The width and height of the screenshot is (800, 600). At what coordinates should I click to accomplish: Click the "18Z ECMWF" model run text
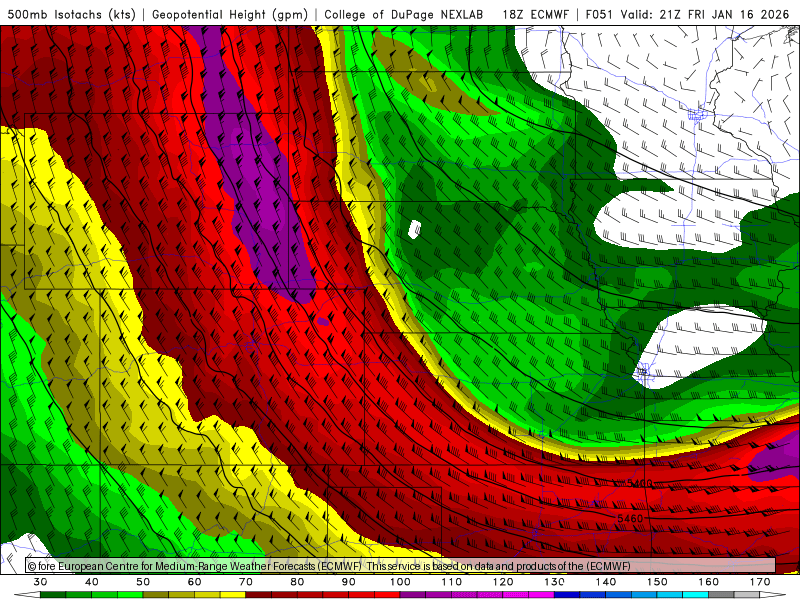click(x=535, y=15)
